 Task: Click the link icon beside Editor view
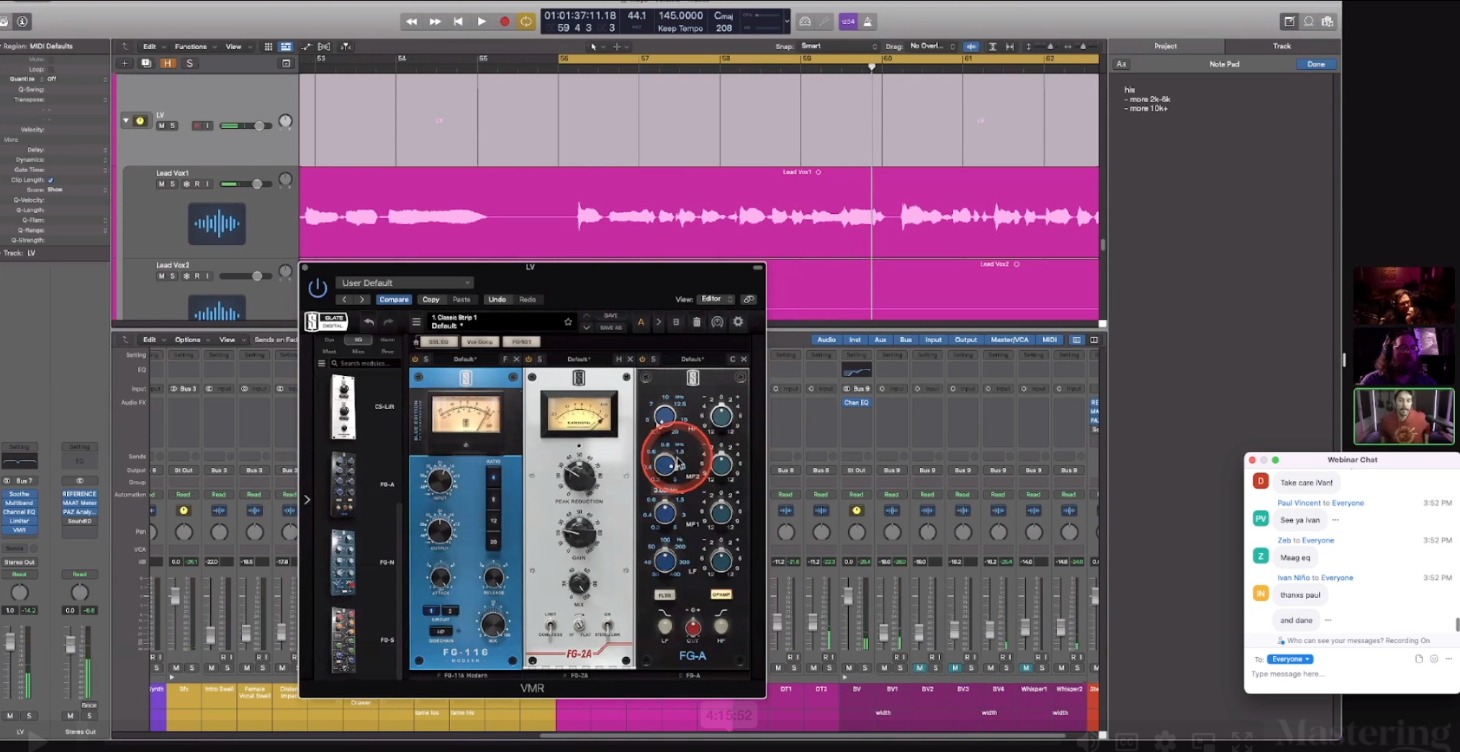coord(748,299)
